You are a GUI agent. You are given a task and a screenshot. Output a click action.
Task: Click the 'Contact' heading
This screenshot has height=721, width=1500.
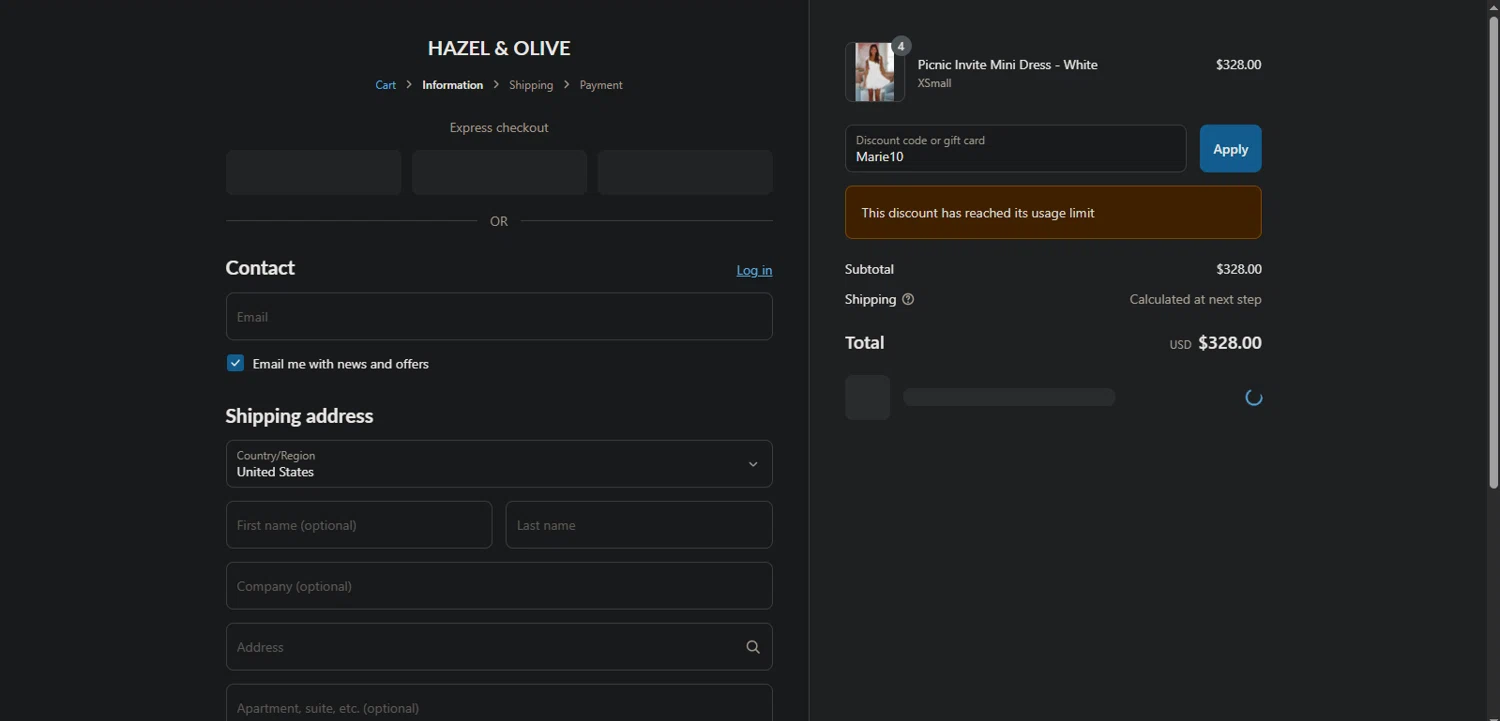[x=260, y=268]
